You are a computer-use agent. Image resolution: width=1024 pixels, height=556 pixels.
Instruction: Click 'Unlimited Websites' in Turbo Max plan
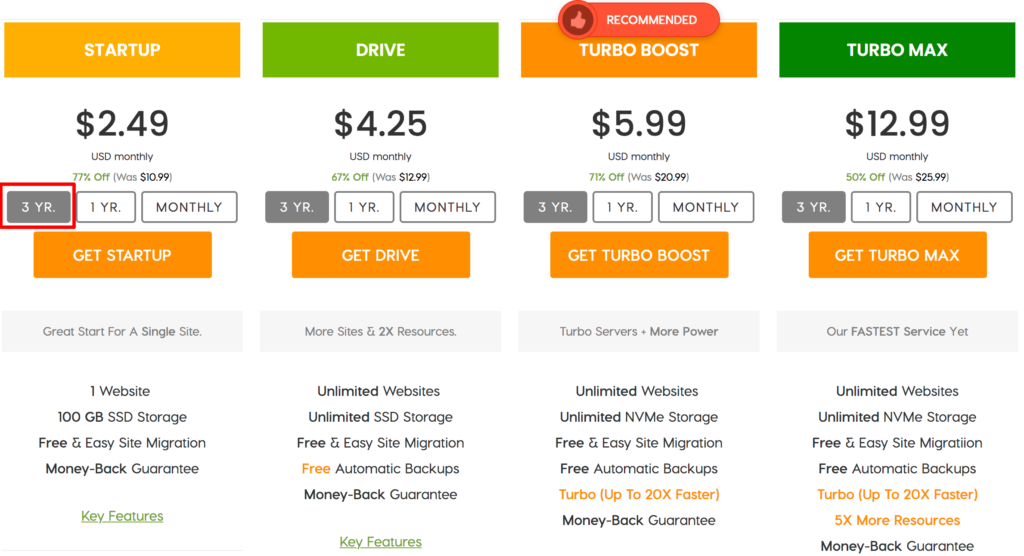(897, 391)
